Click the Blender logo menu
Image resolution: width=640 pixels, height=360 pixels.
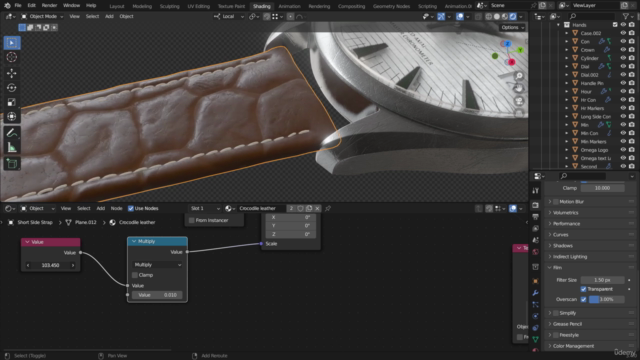pyautogui.click(x=7, y=6)
